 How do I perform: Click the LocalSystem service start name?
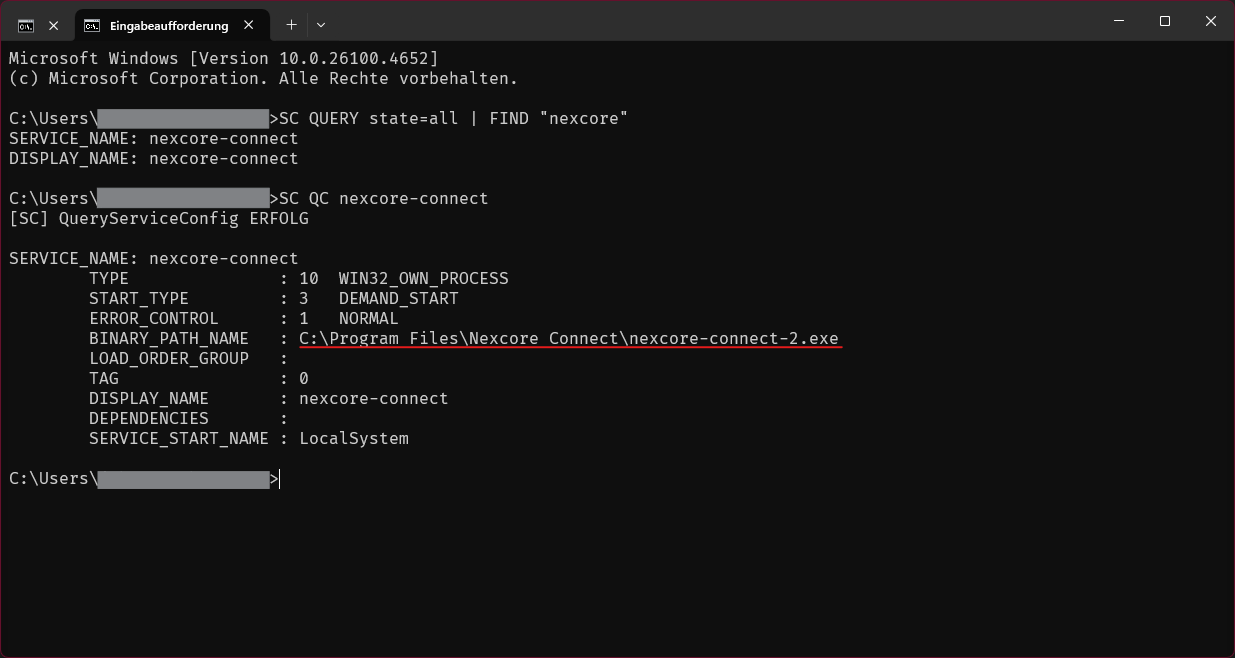tap(354, 438)
